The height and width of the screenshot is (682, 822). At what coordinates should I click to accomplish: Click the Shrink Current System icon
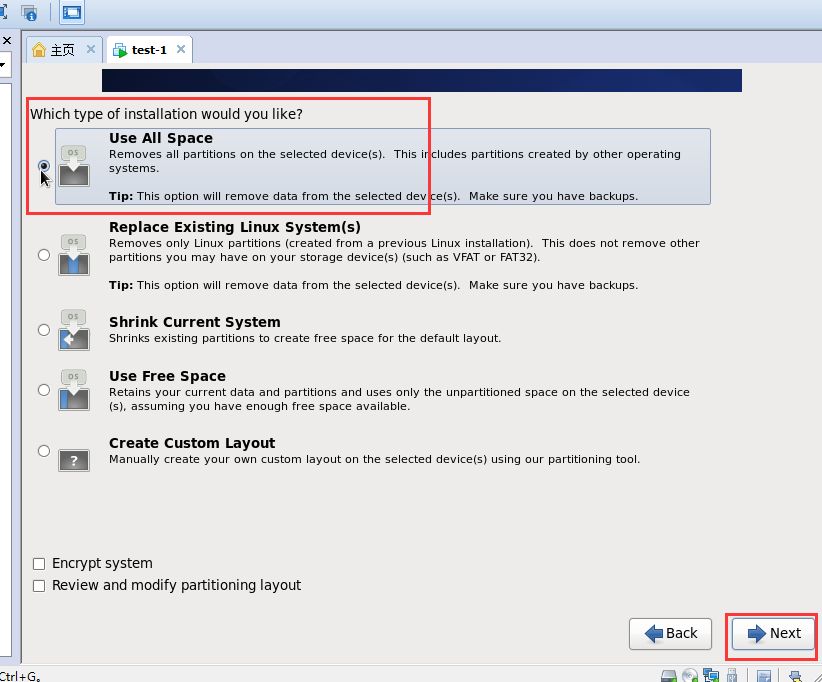tap(73, 330)
